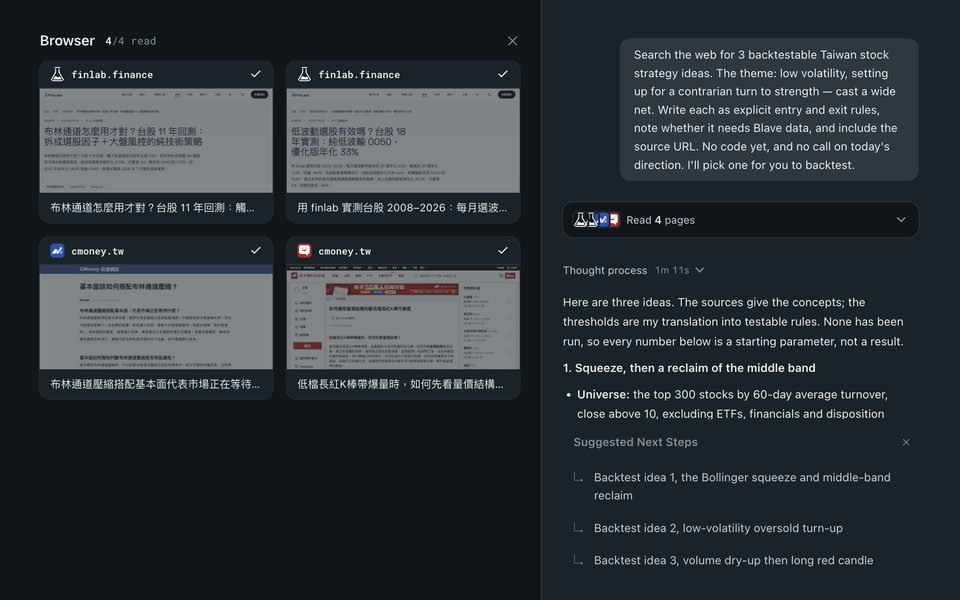Click the flask icon on the 用 finlab 實測台股 card
The width and height of the screenshot is (960, 600).
click(x=304, y=74)
